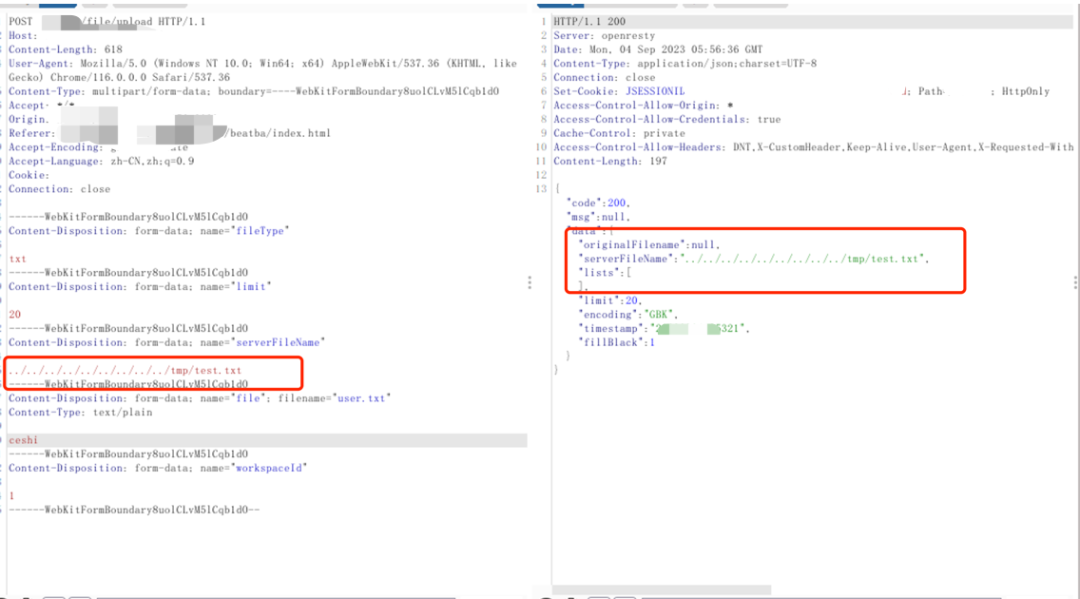Click the 'Access-Control-Allow-Origin: *' header
The width and height of the screenshot is (1080, 599).
(x=643, y=105)
